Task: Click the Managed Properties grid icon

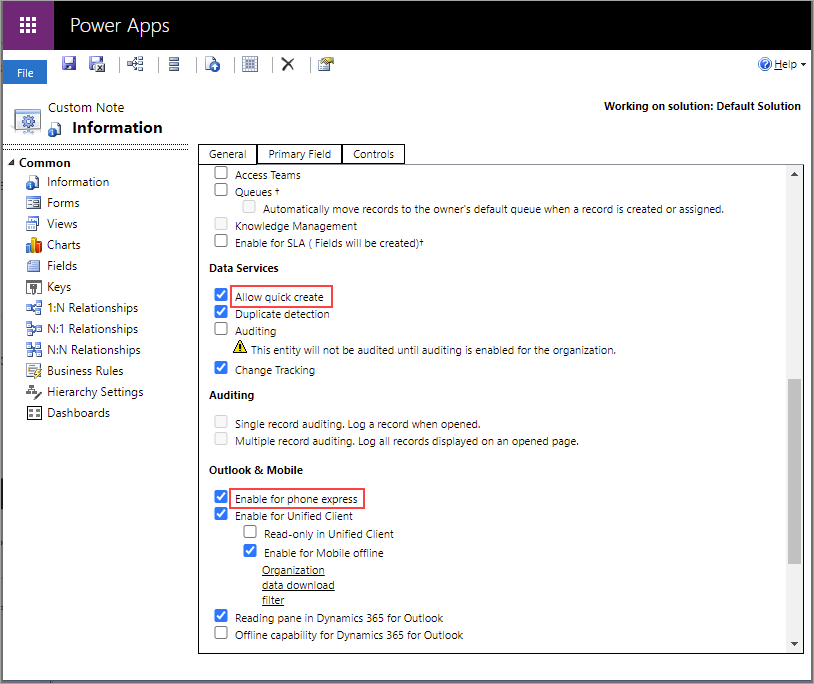Action: pos(250,64)
